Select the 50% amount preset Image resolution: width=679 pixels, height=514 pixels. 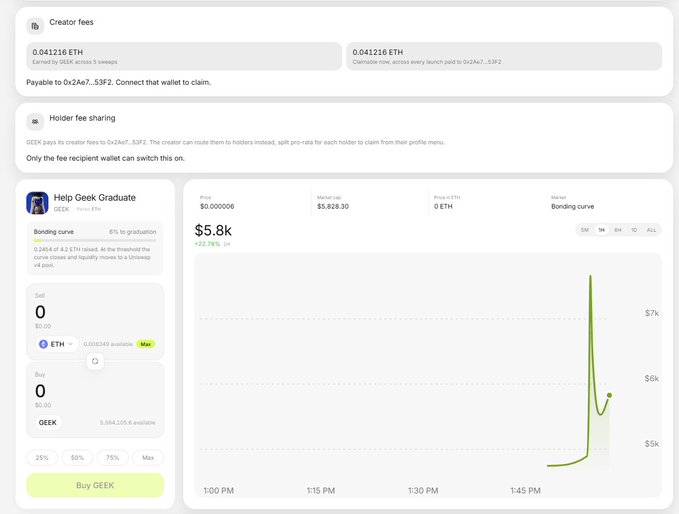[78, 458]
